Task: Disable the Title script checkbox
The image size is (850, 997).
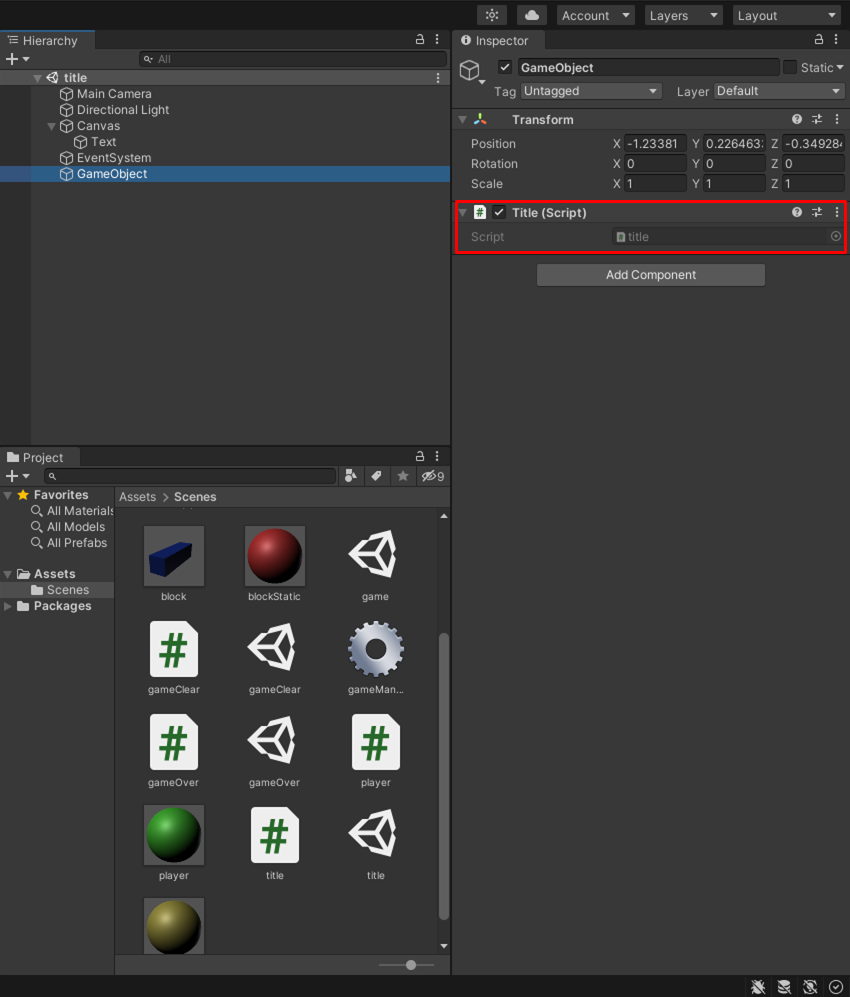Action: tap(499, 213)
